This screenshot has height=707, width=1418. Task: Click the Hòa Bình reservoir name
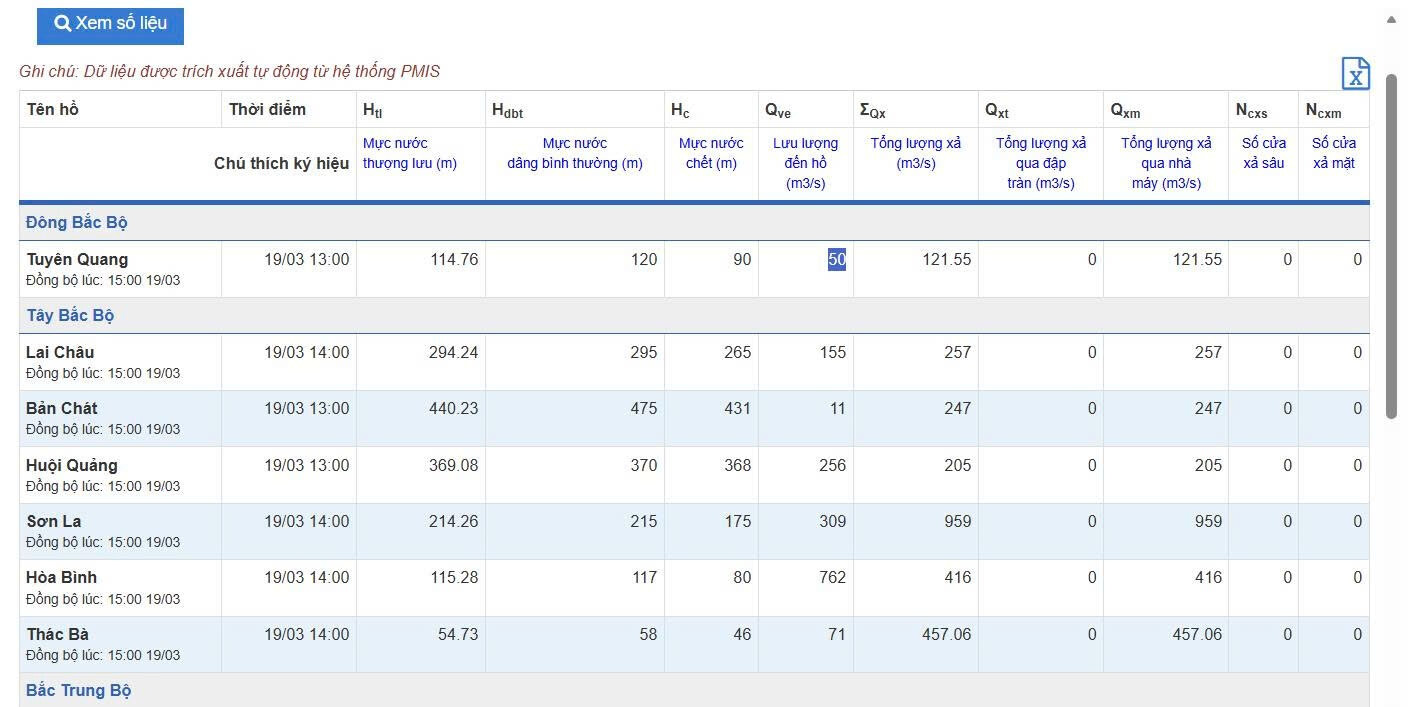(x=62, y=577)
